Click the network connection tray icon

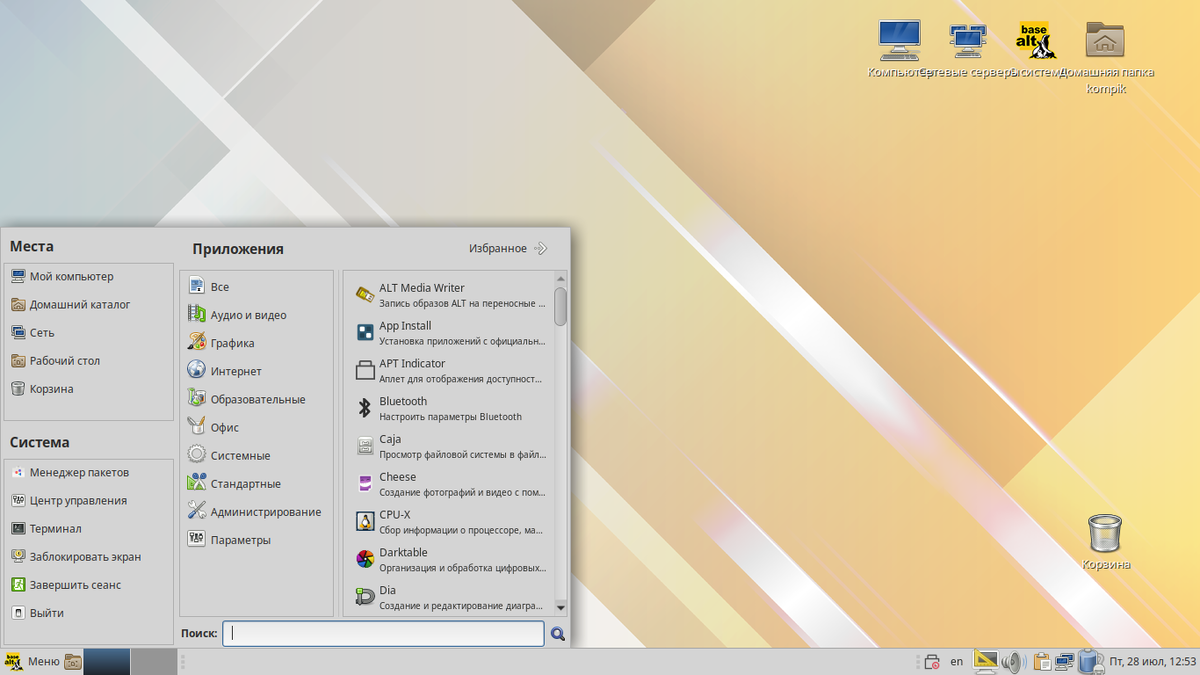point(1065,661)
